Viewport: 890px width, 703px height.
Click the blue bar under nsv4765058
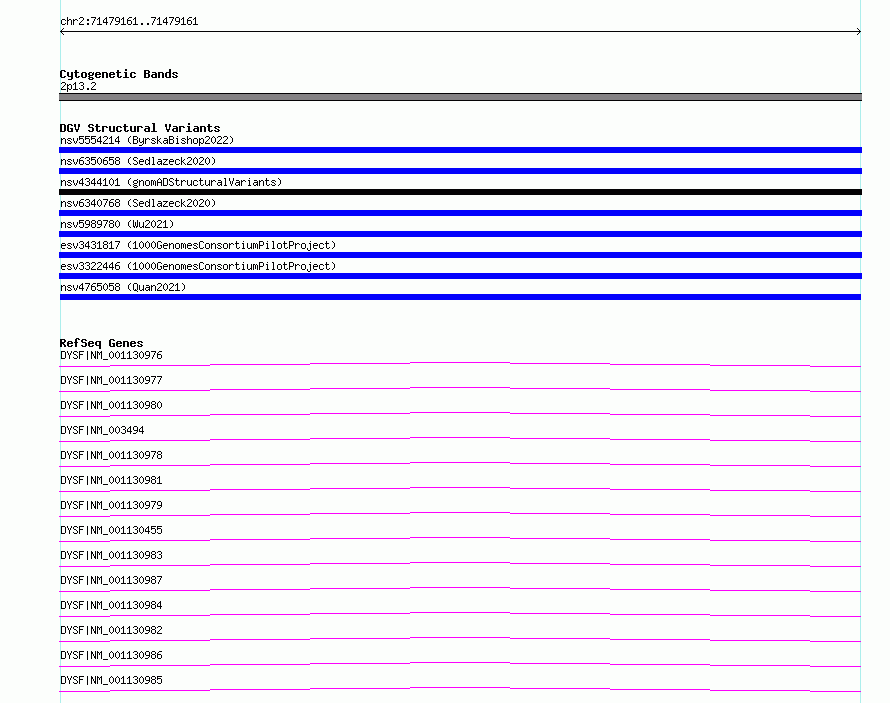click(x=460, y=297)
